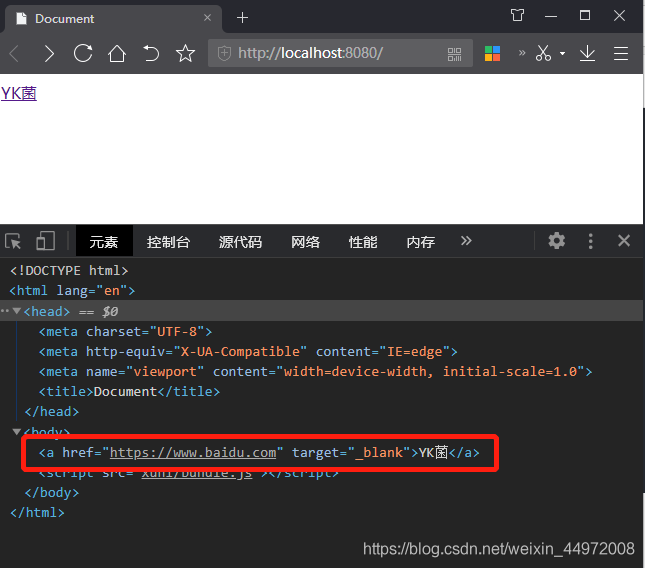Go back to previous page

(15, 53)
